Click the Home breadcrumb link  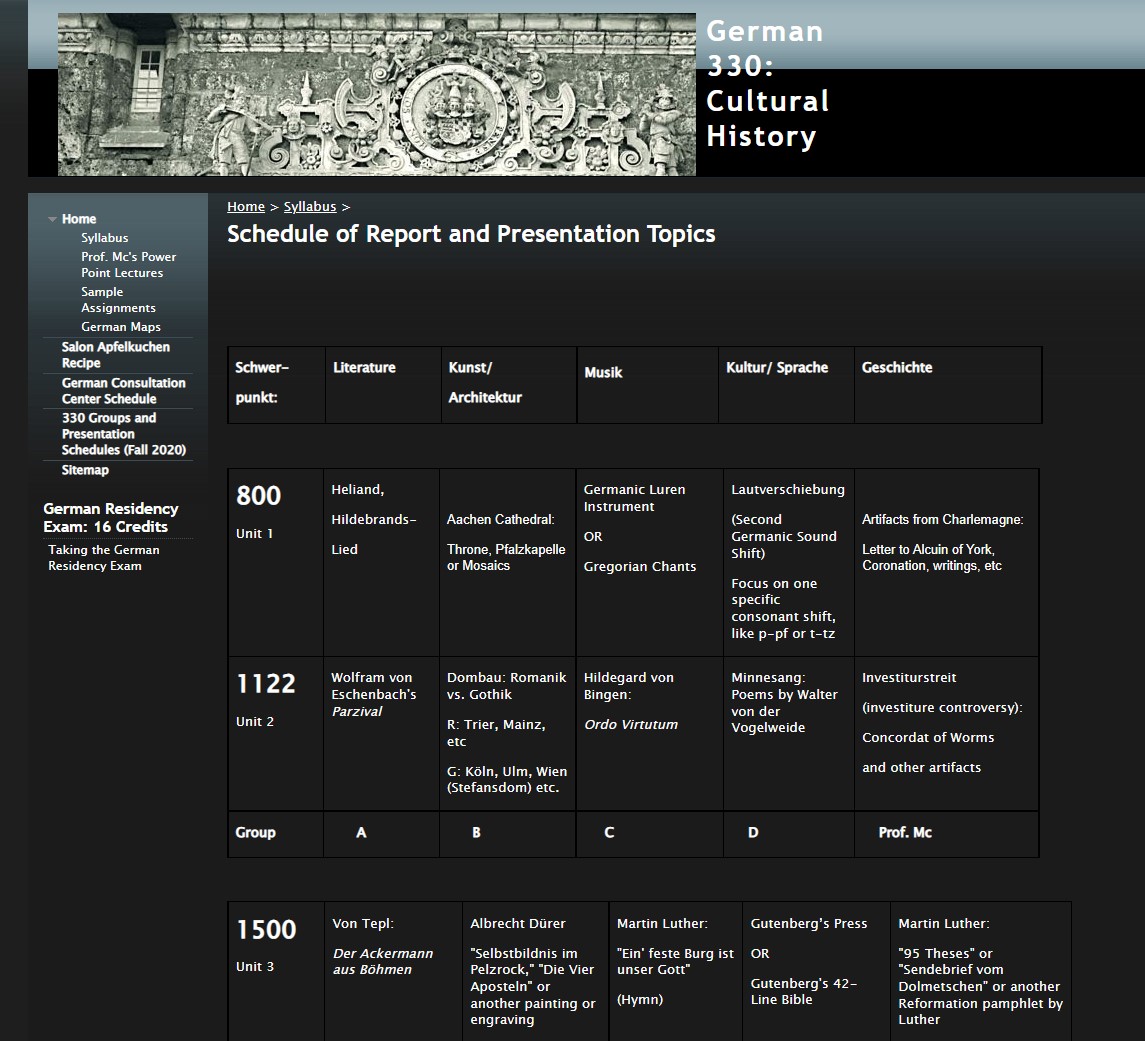click(246, 207)
